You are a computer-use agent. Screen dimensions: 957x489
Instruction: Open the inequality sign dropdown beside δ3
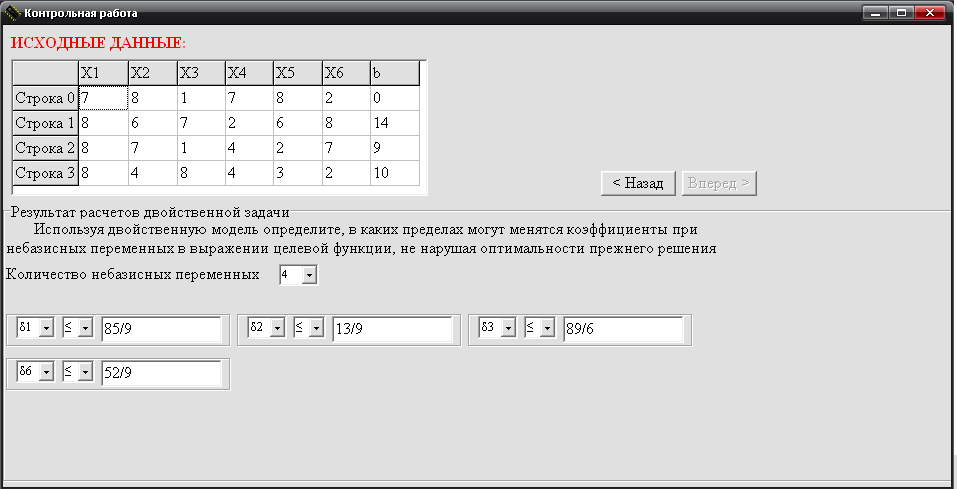point(547,328)
